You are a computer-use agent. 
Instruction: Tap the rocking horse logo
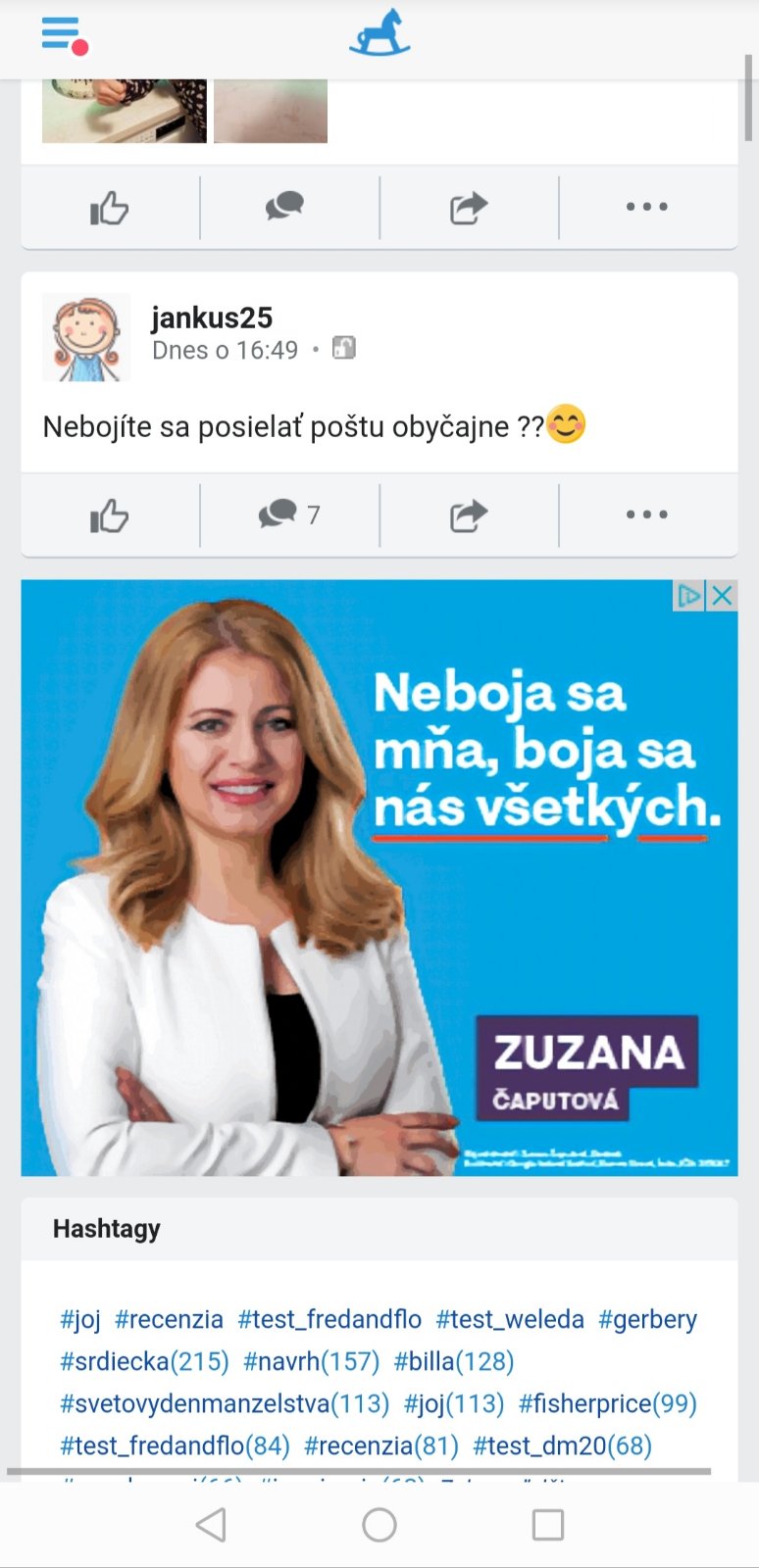(379, 32)
